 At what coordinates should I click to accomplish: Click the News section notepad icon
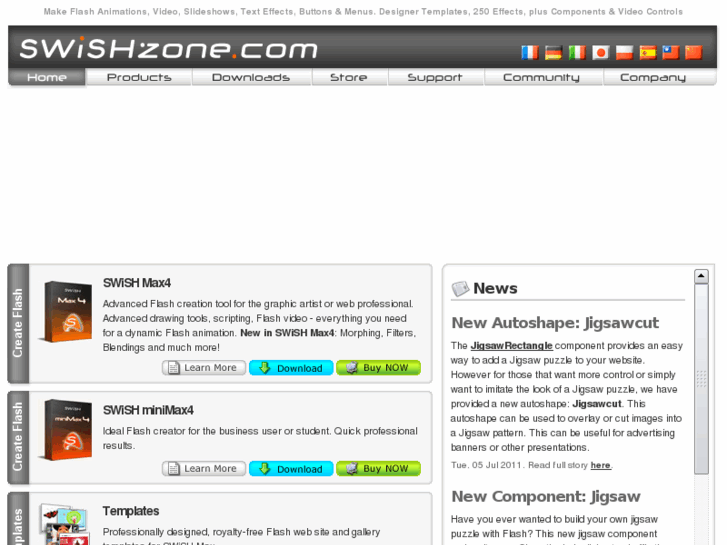[x=460, y=289]
